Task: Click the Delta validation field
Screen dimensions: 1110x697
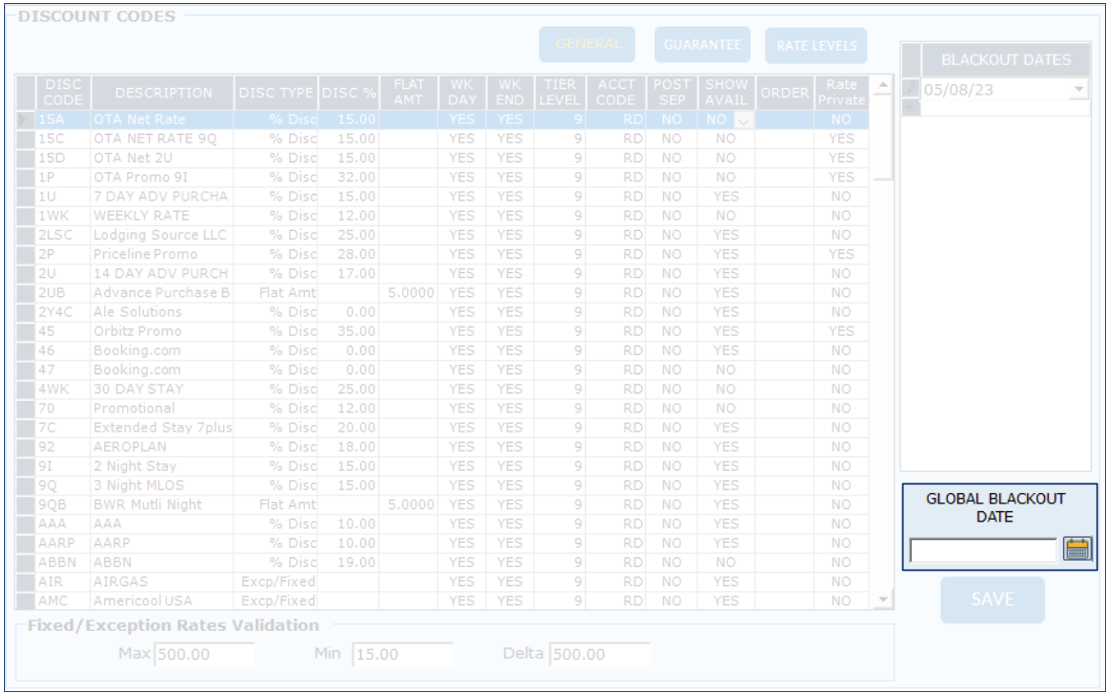Action: (599, 655)
